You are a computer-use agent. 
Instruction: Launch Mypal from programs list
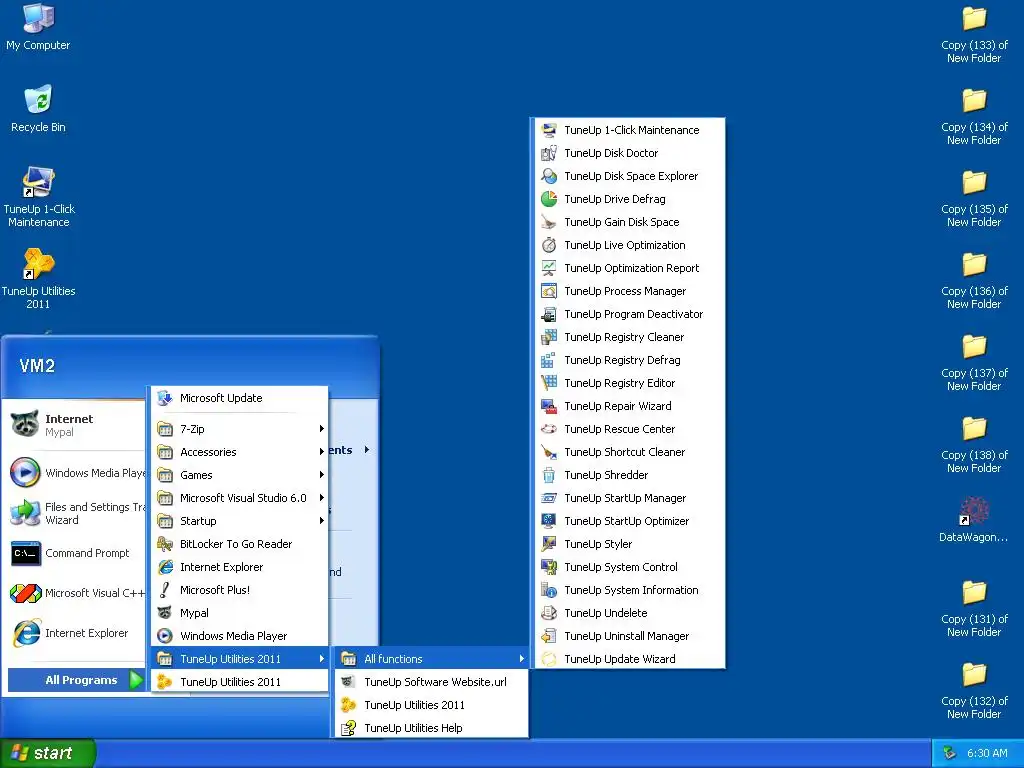pos(241,613)
